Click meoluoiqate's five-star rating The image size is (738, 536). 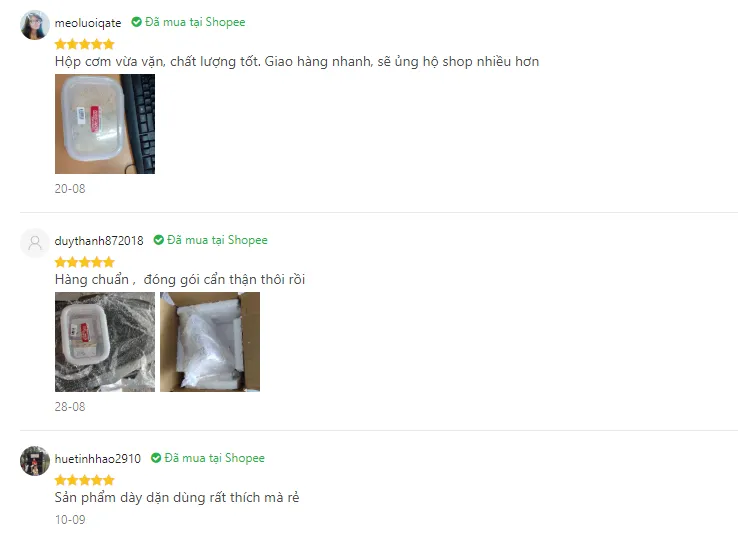(x=85, y=44)
